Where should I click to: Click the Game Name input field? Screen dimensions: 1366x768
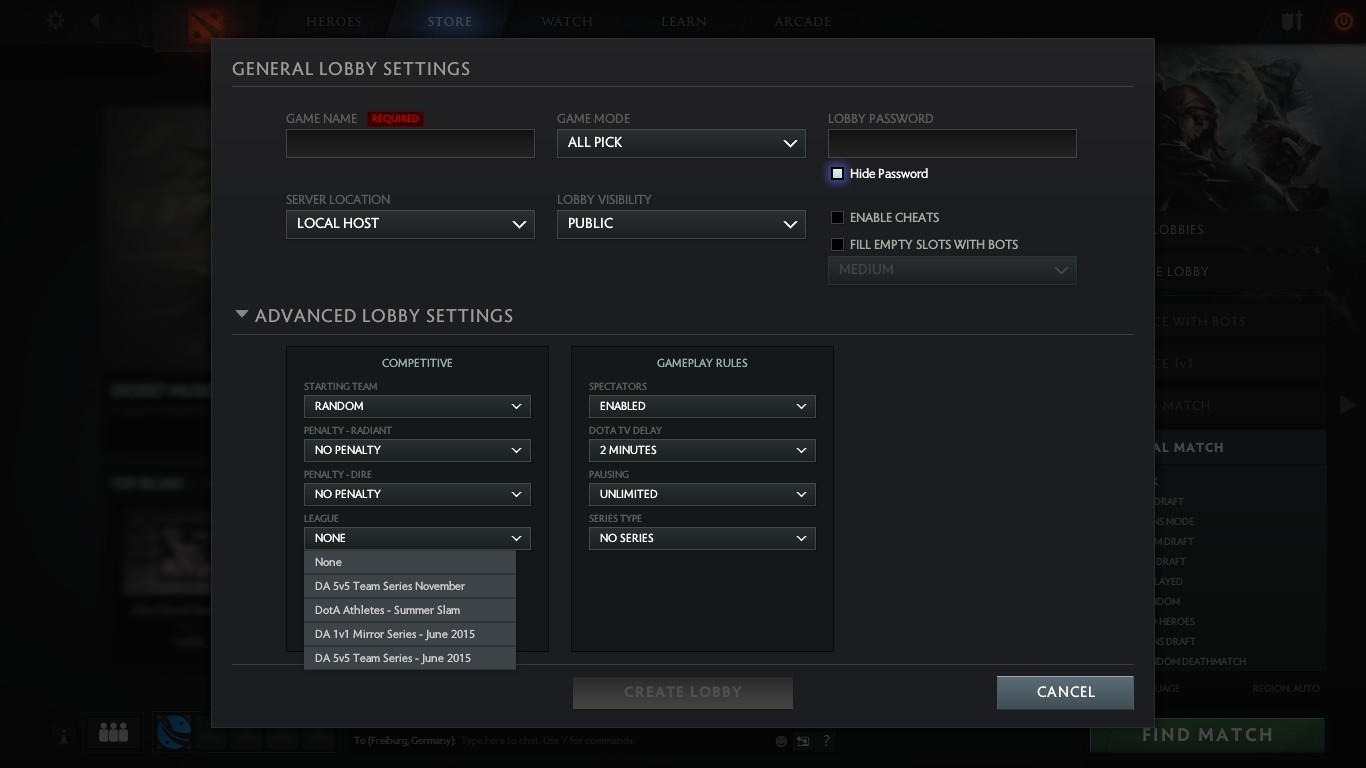click(x=410, y=143)
